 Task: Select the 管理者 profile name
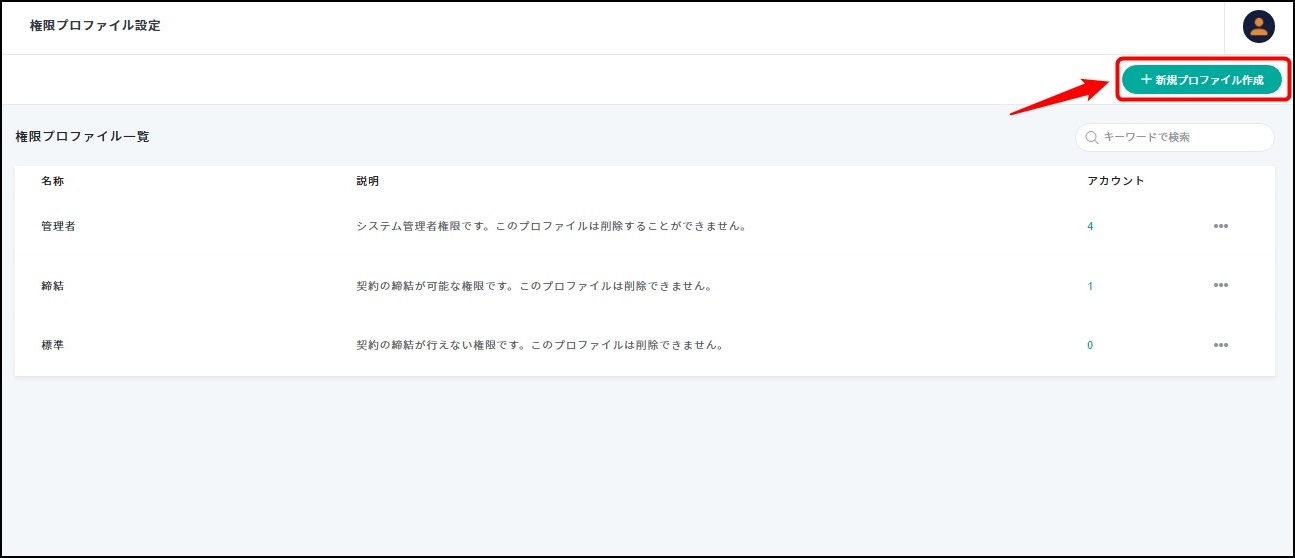(x=58, y=226)
